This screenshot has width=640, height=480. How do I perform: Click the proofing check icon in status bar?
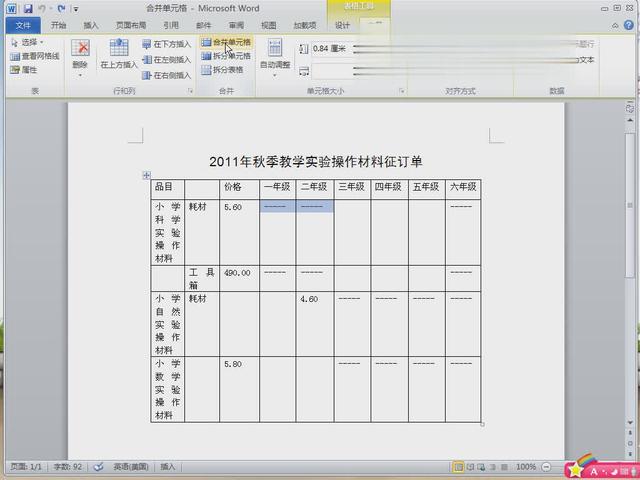click(98, 467)
